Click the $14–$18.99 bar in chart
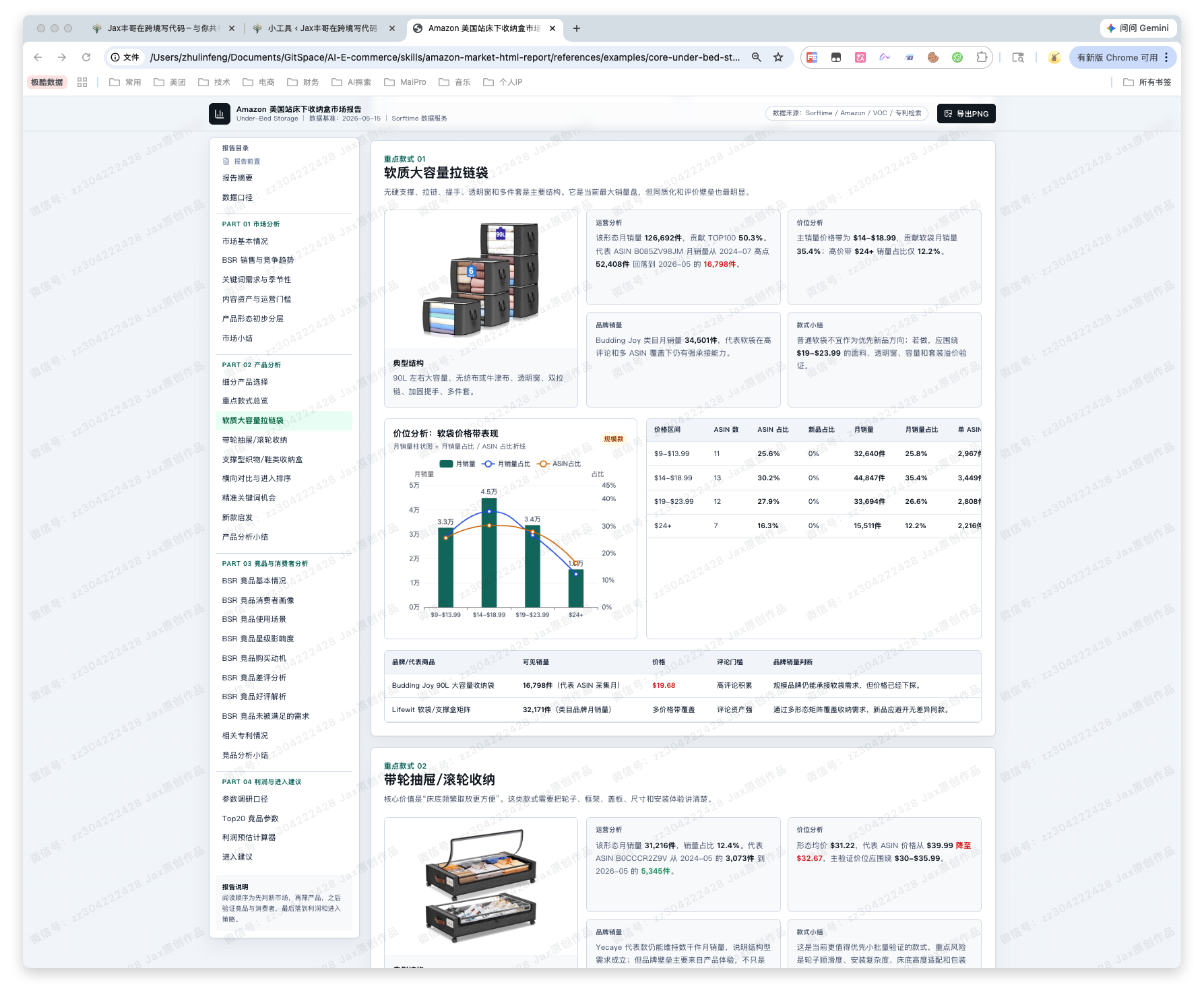The width and height of the screenshot is (1204, 999). (489, 552)
